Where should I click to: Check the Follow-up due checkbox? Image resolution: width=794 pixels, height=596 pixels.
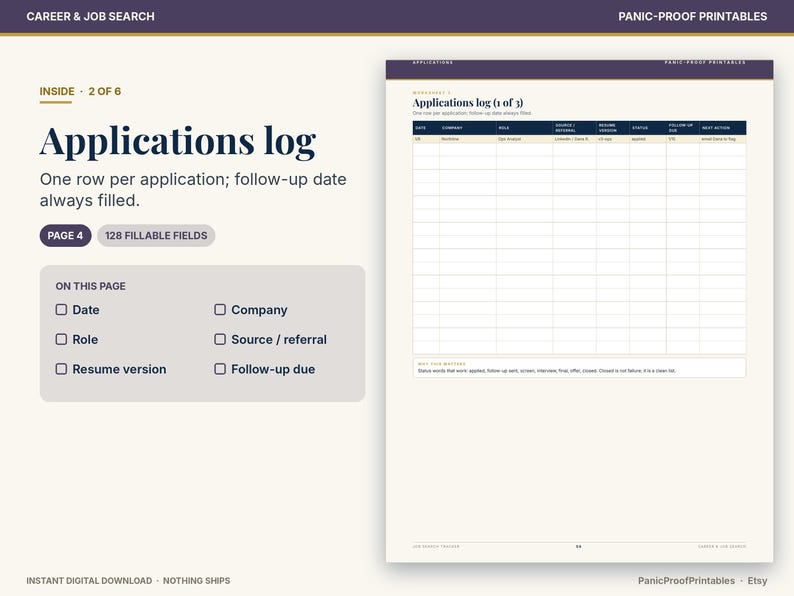(220, 369)
